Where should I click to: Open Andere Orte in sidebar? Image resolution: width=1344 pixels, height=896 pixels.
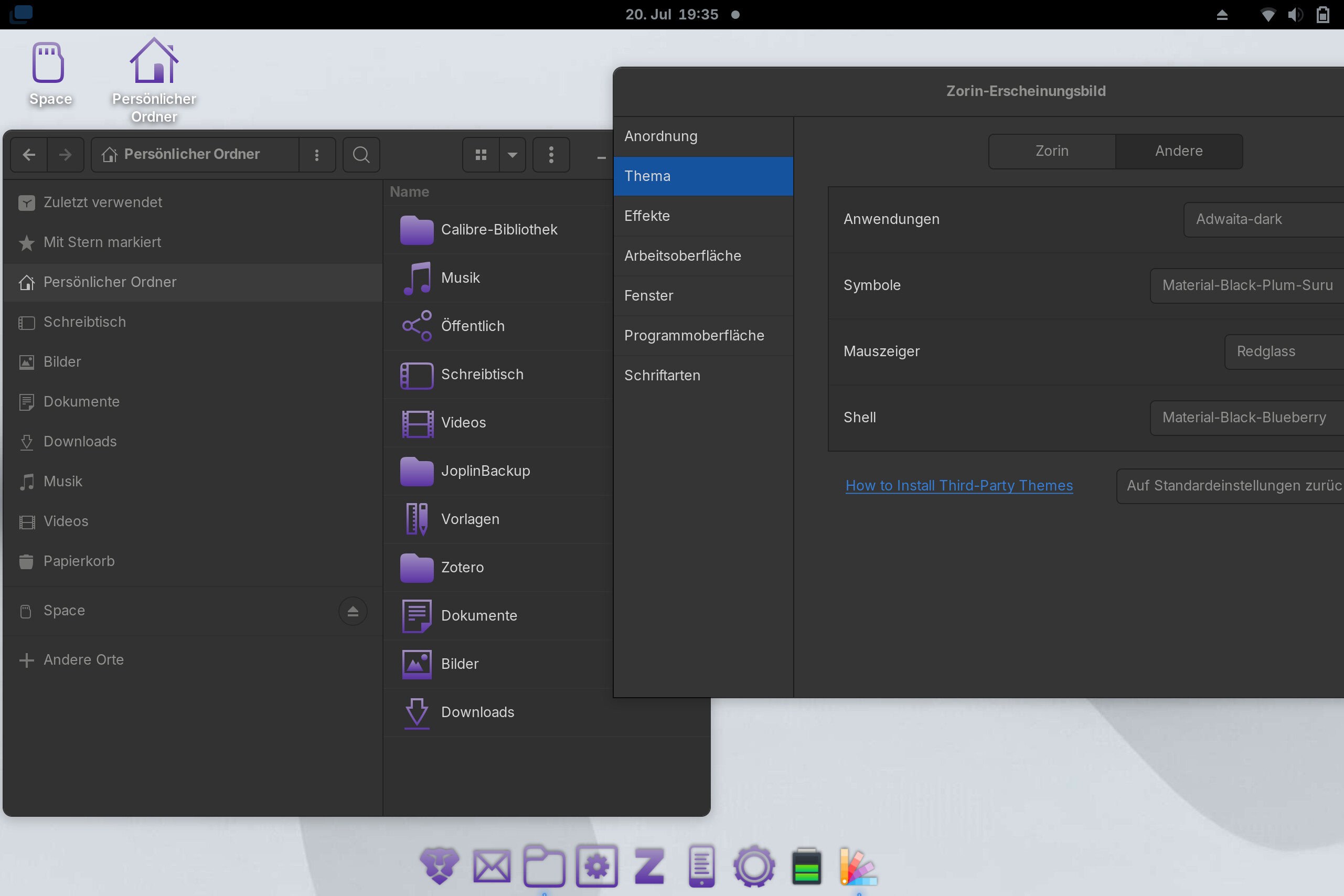click(x=193, y=660)
